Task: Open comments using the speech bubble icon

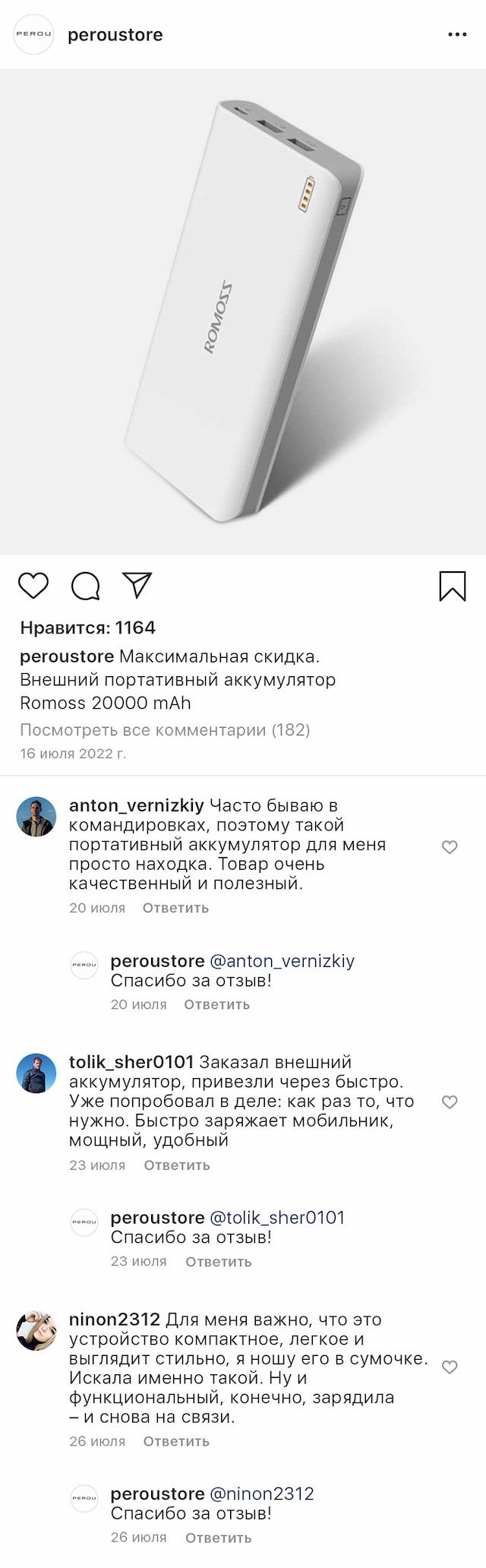Action: pyautogui.click(x=85, y=586)
